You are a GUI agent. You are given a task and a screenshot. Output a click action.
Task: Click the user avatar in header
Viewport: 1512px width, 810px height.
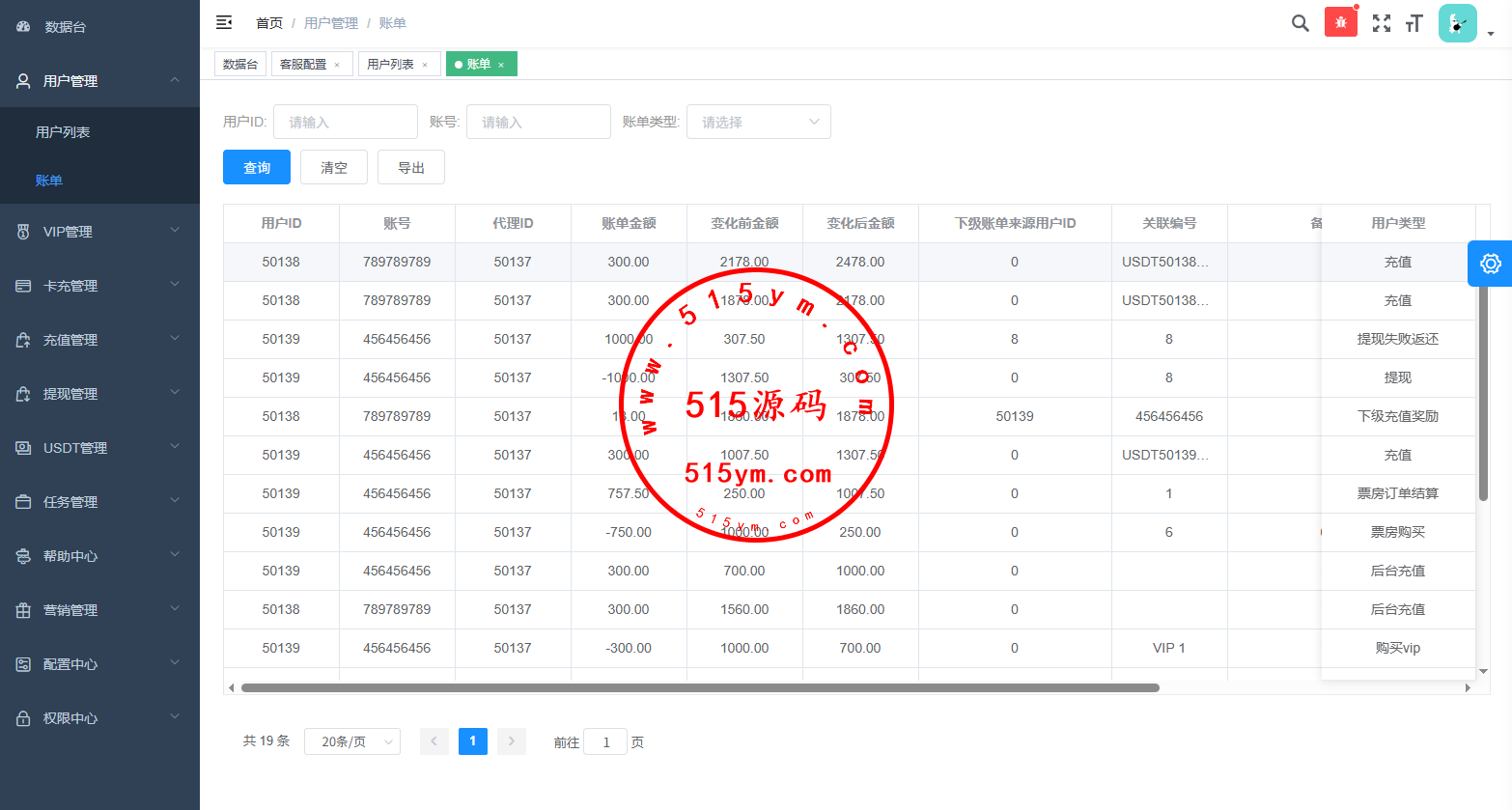click(1457, 23)
